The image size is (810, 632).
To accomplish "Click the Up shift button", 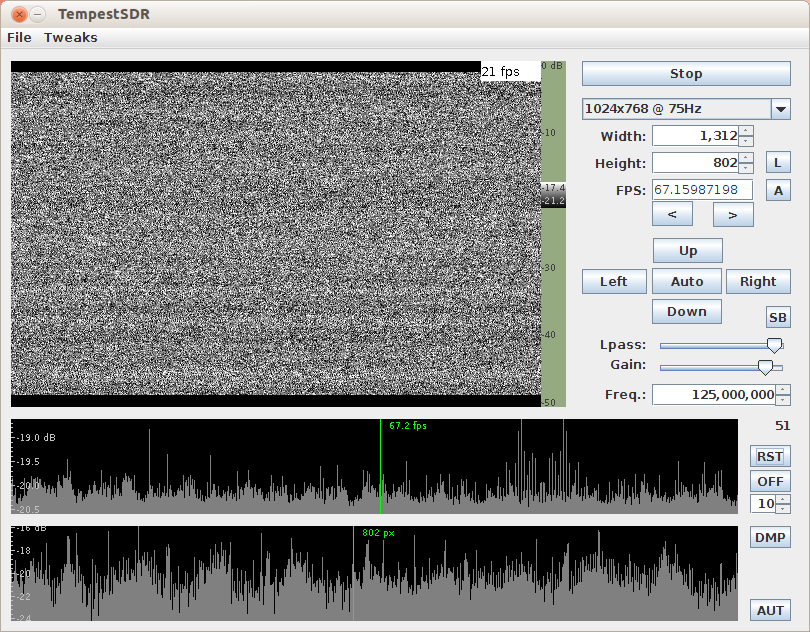I will (687, 250).
